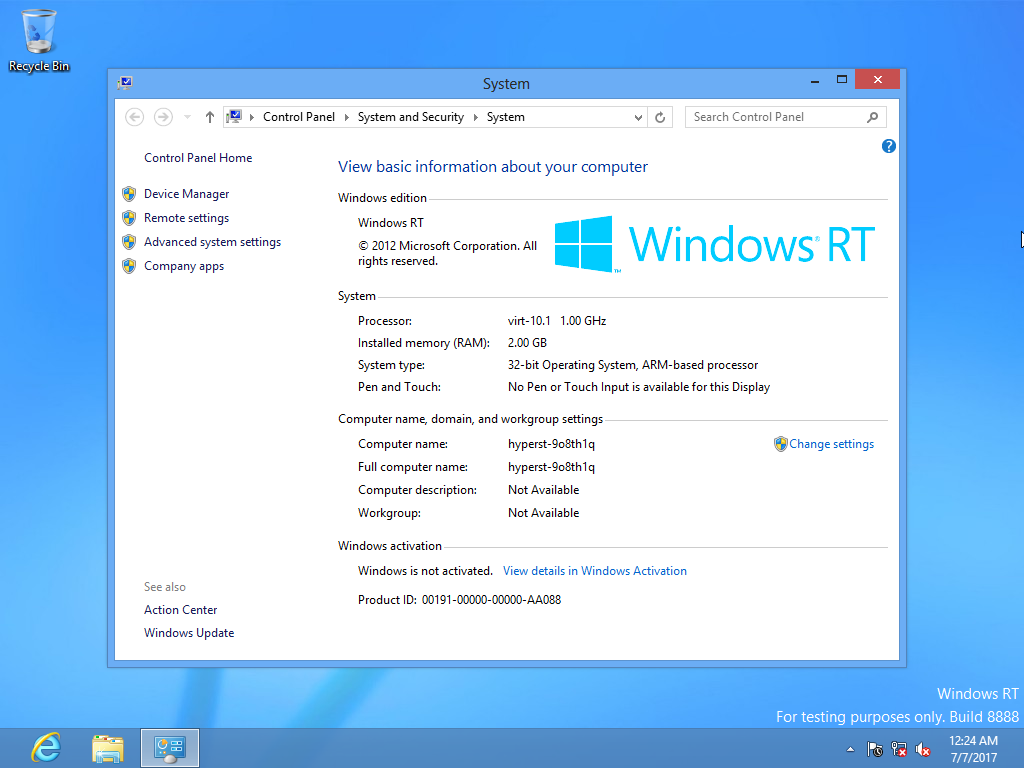The height and width of the screenshot is (768, 1024).
Task: Click the volume speaker icon in system tray
Action: pyautogui.click(x=924, y=749)
